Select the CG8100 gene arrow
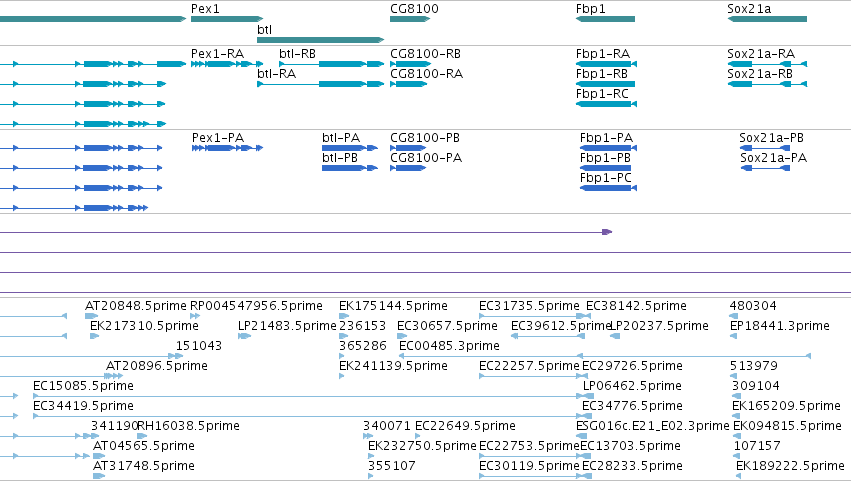The image size is (851, 481). tap(410, 19)
